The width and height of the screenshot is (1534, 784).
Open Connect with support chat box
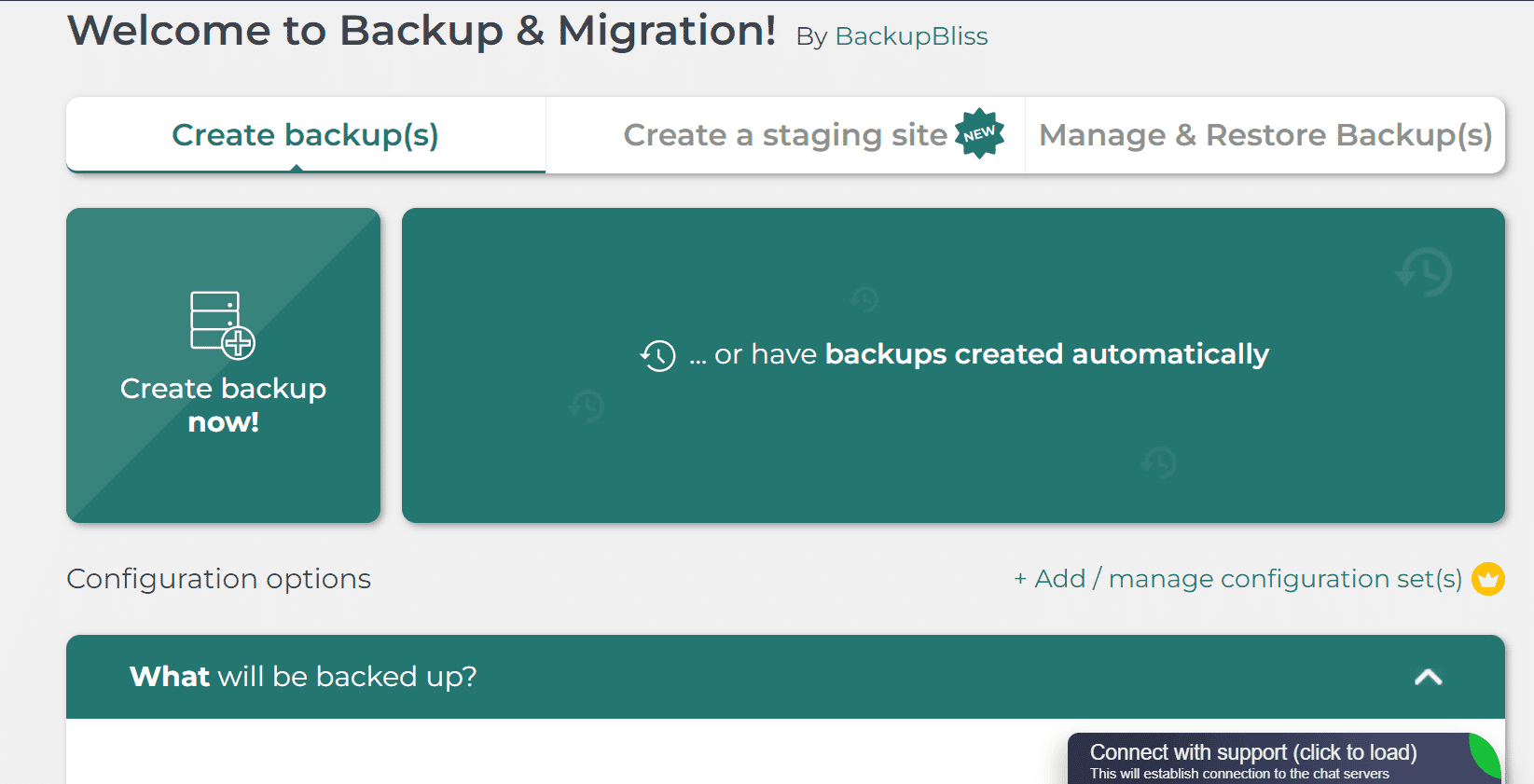1285,759
